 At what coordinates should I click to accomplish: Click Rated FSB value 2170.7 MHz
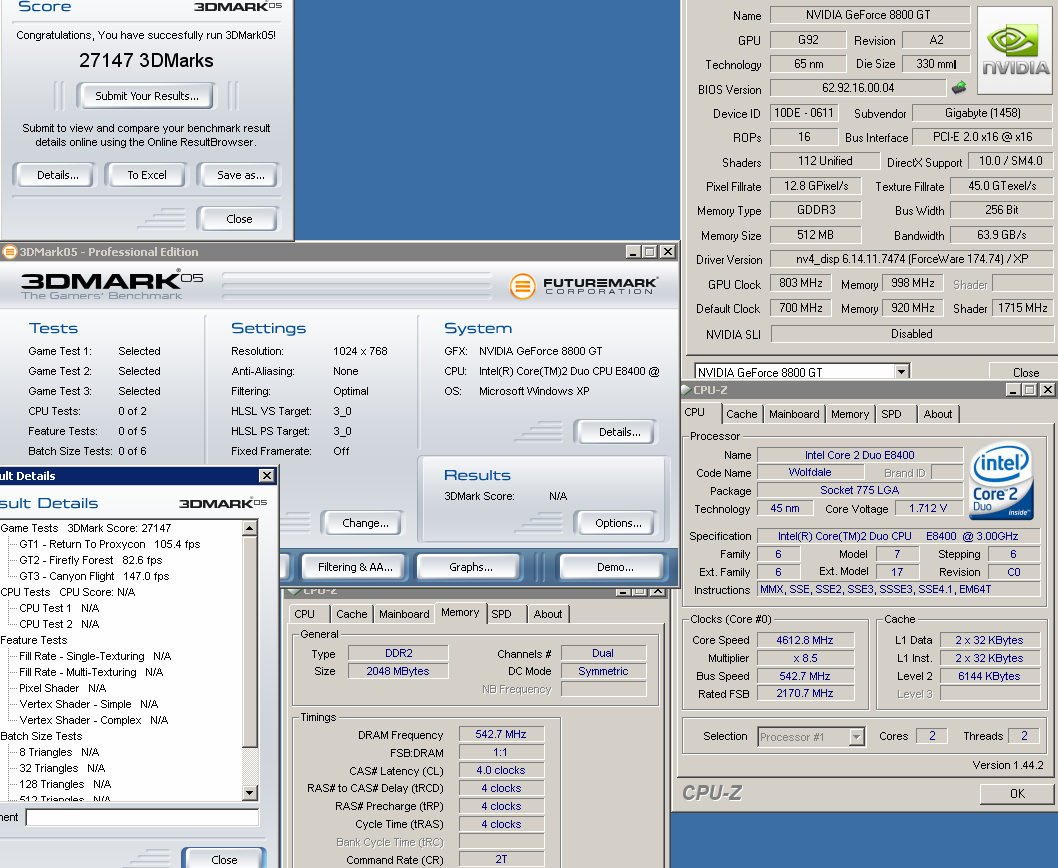(x=805, y=693)
